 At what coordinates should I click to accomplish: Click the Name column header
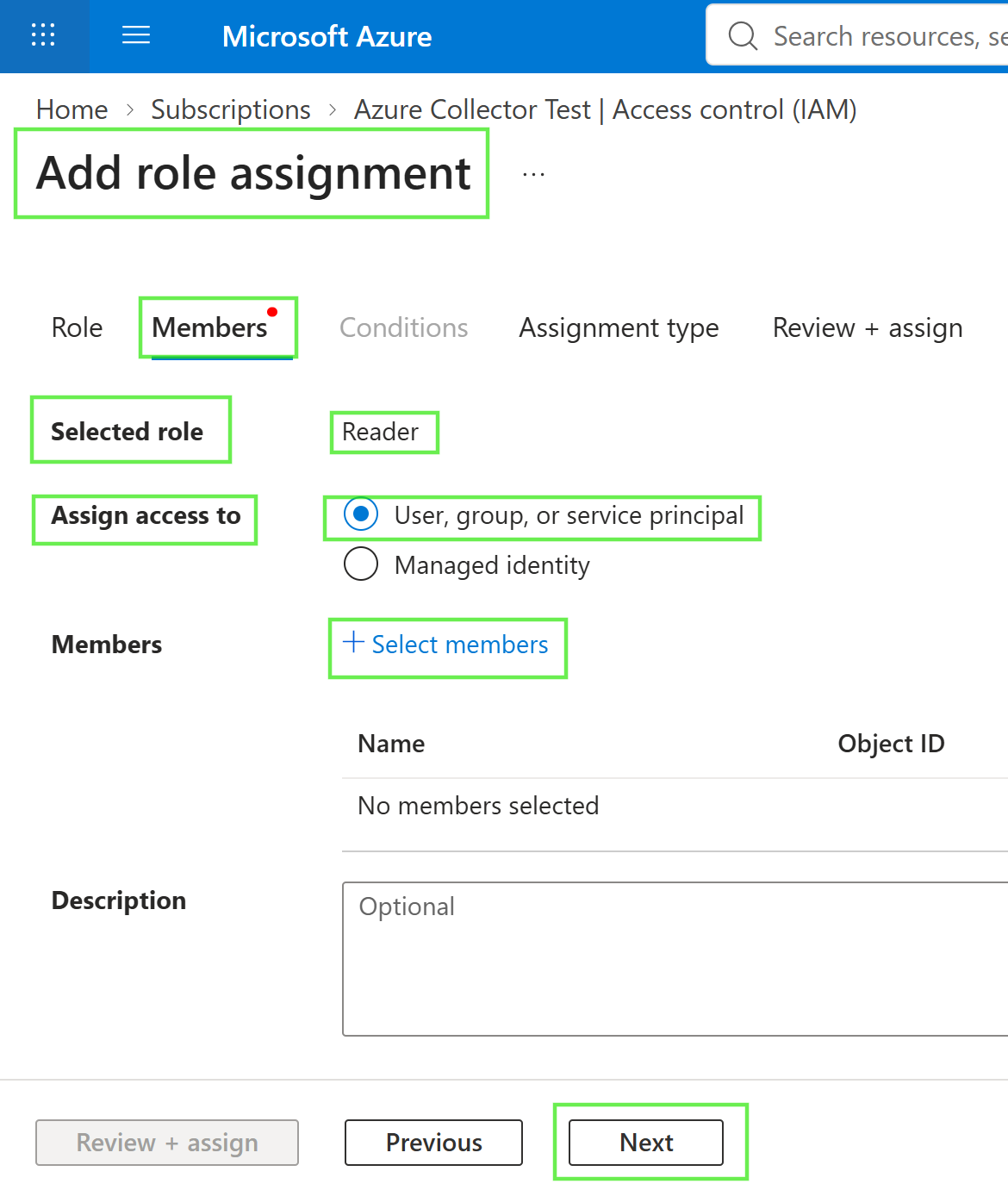pos(391,744)
